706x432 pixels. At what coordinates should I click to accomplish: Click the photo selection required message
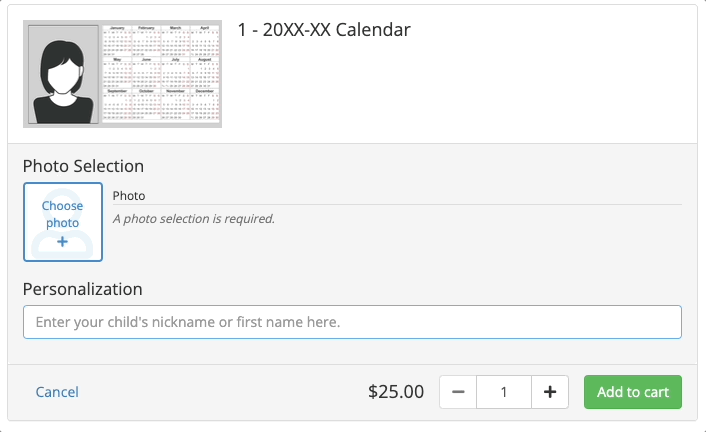194,218
